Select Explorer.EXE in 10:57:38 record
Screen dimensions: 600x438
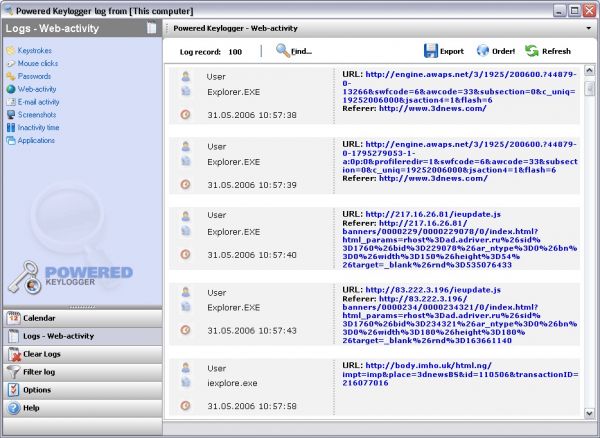233,92
